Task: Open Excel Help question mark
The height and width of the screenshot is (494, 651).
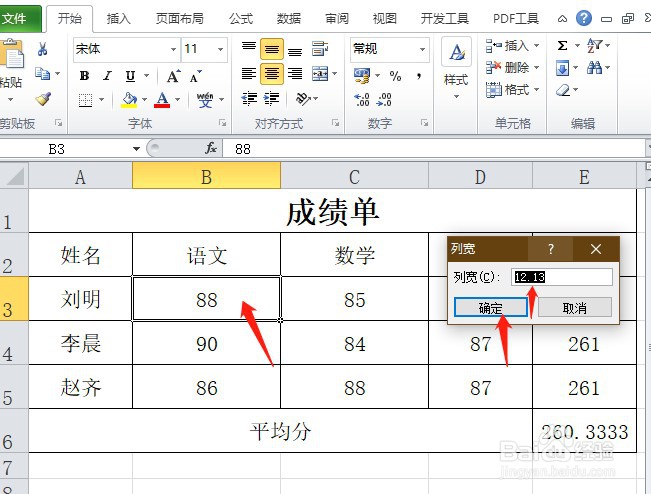Action: [x=584, y=18]
